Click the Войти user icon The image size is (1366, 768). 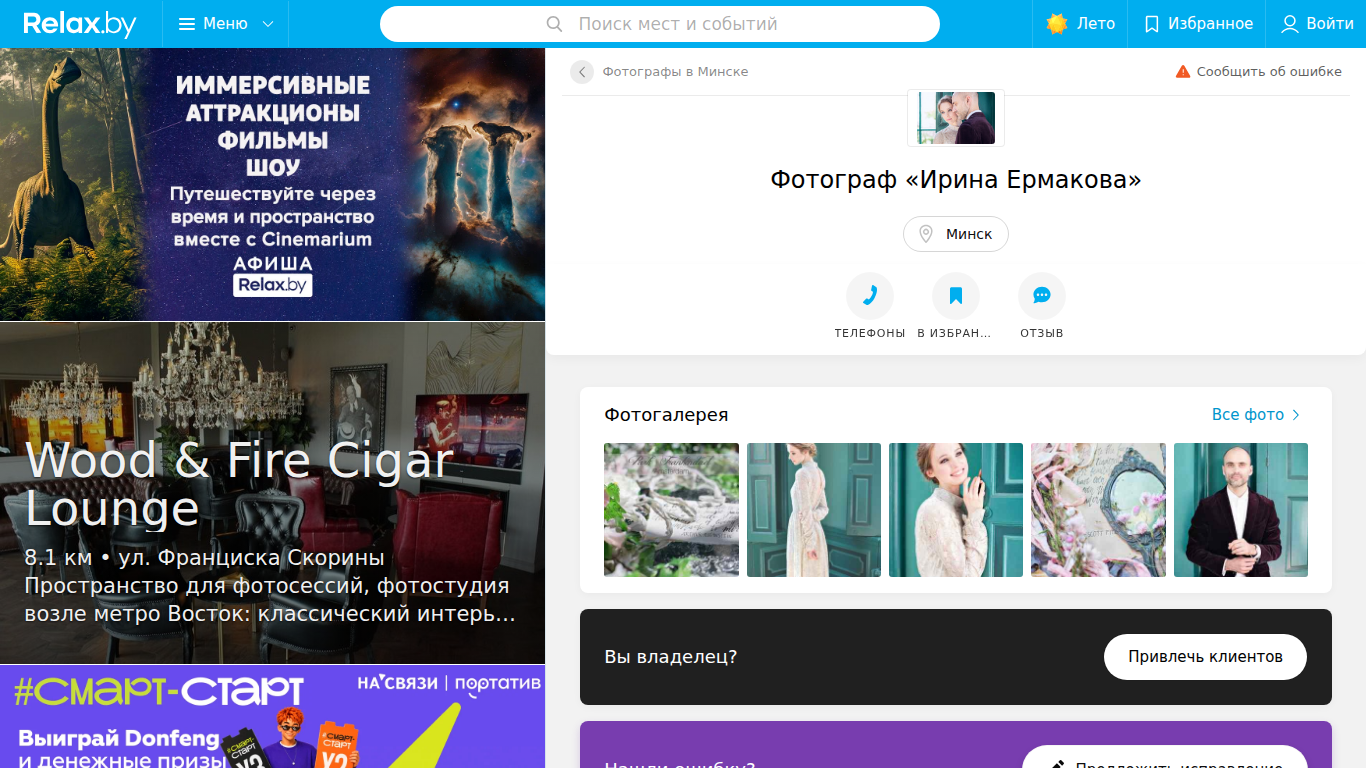[1290, 24]
